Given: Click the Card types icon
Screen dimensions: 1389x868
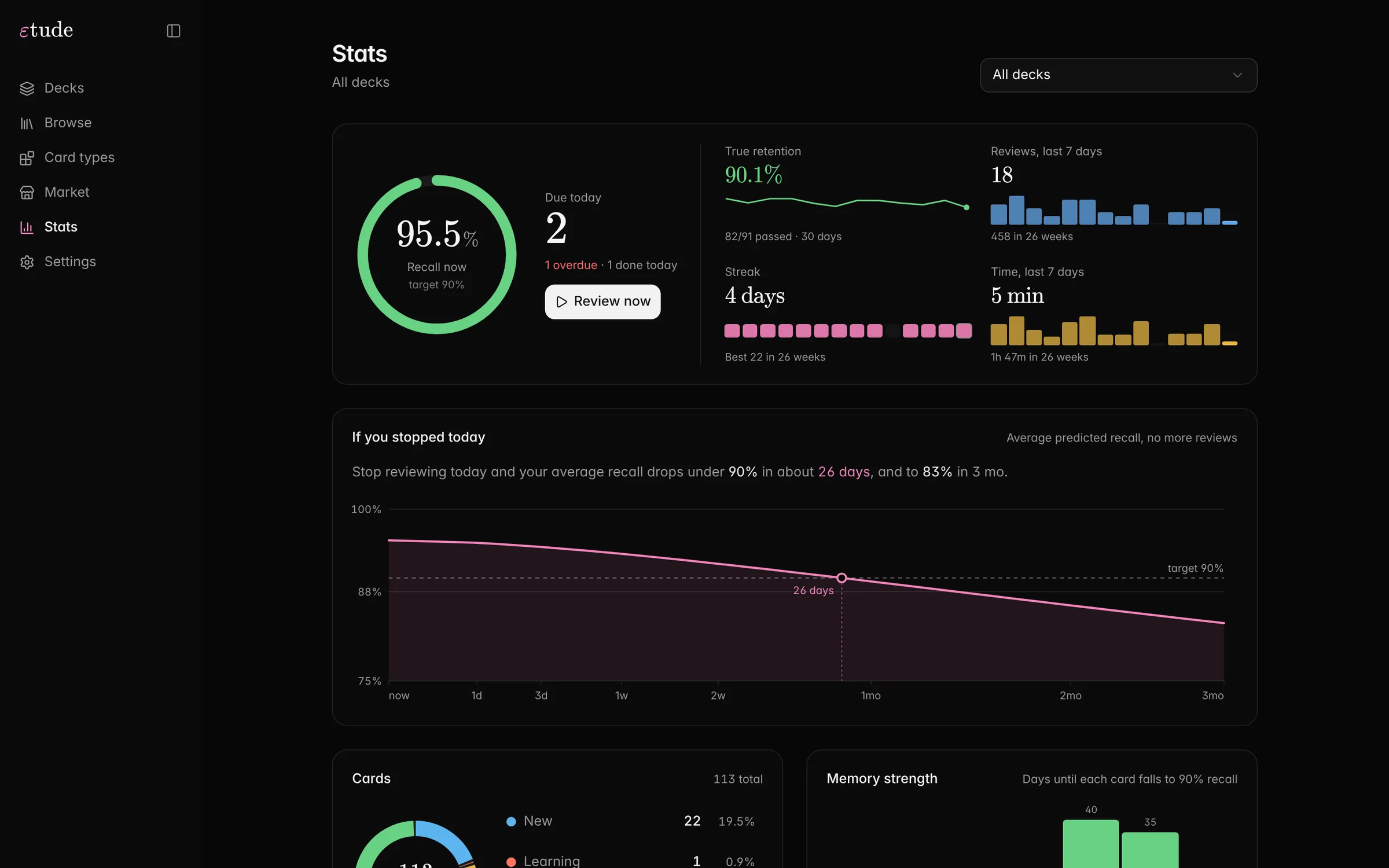Looking at the screenshot, I should 27,157.
